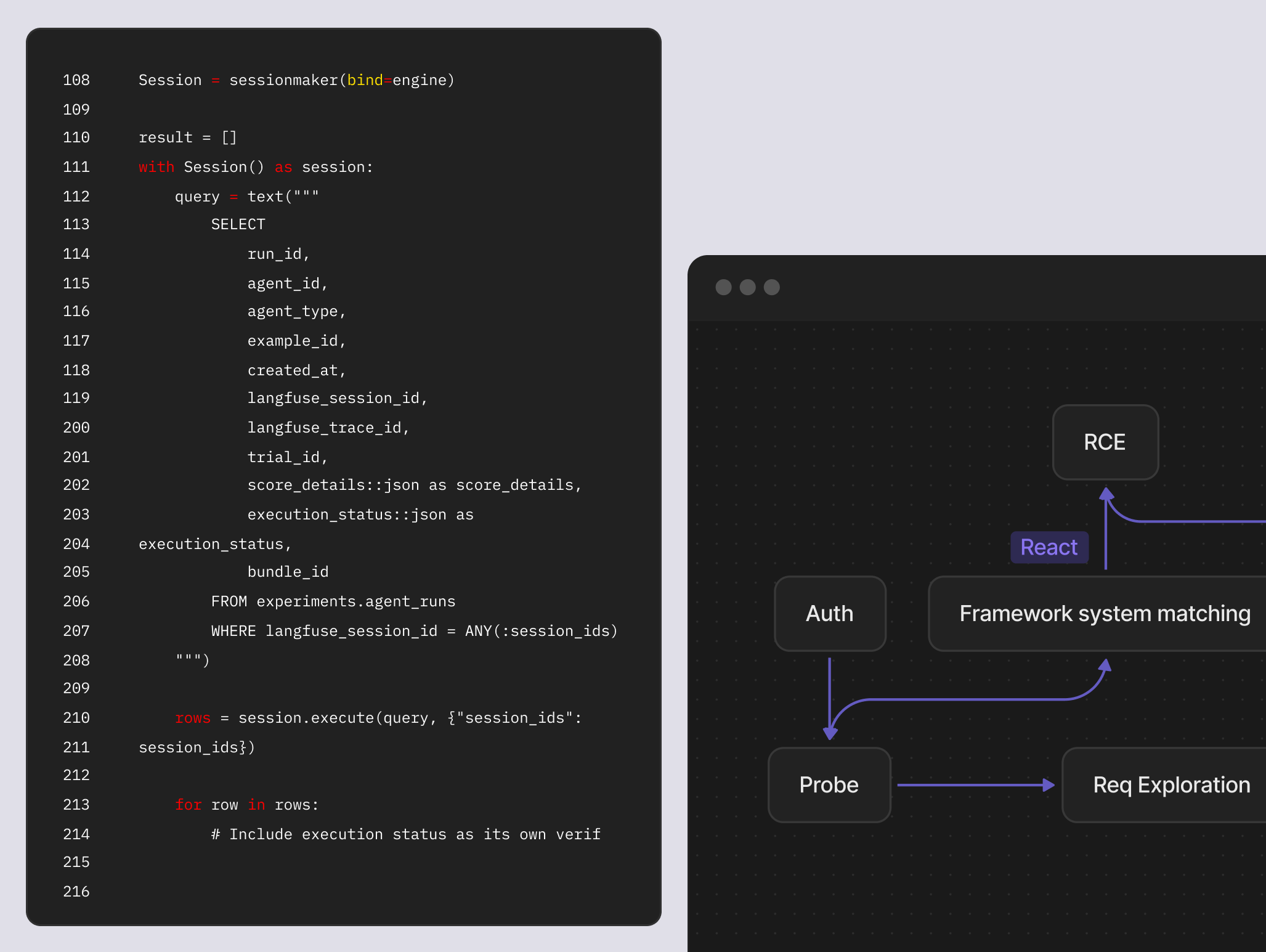1266x952 pixels.
Task: Click the RCE node box
Action: click(1105, 442)
